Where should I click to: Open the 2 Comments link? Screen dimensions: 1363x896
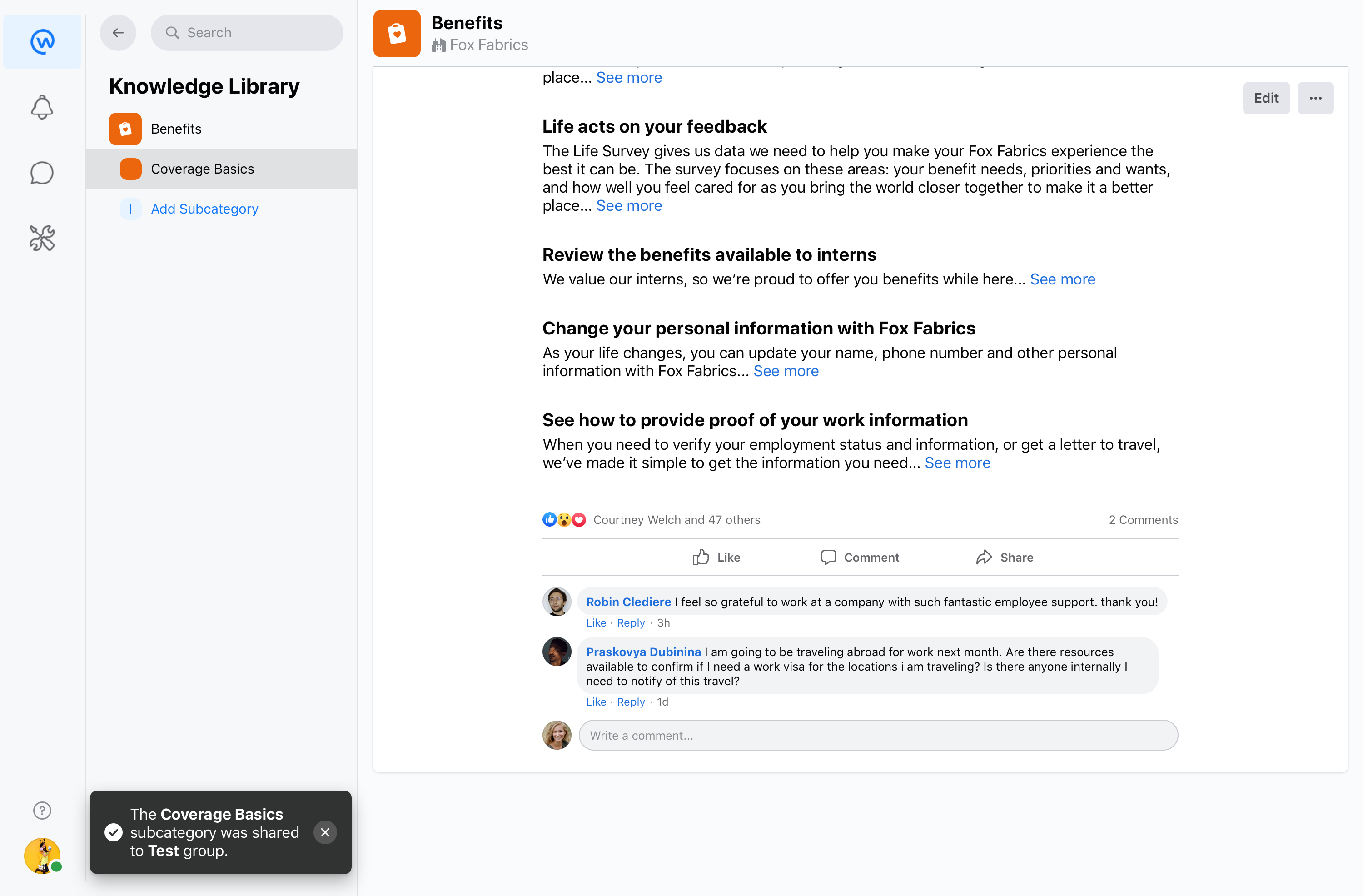click(x=1143, y=520)
